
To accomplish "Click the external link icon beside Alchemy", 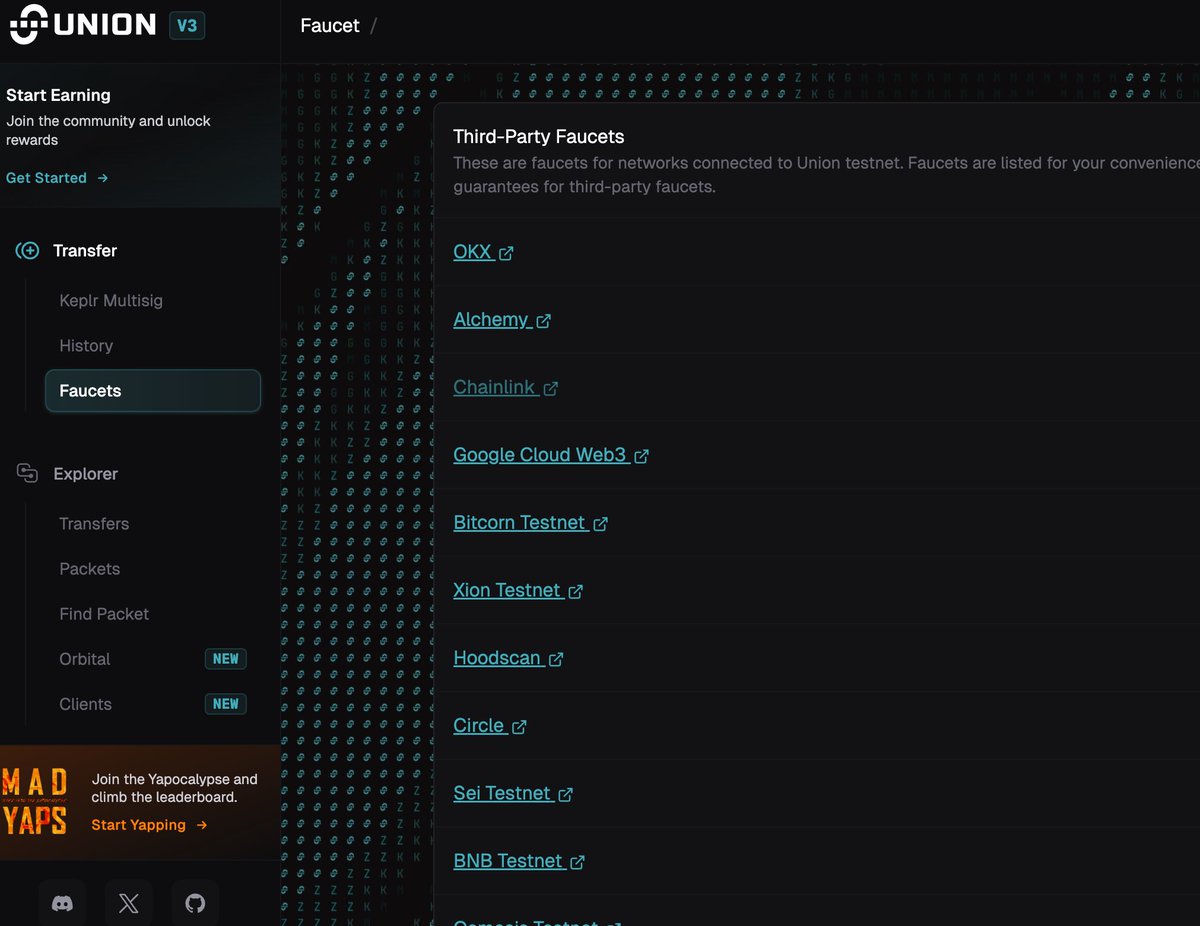I will [x=543, y=321].
